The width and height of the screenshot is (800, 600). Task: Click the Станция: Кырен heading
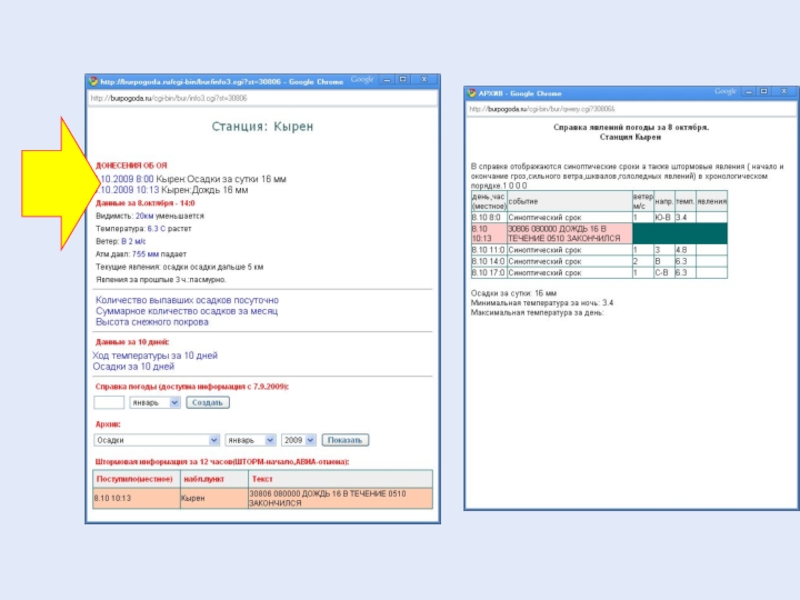coord(263,127)
